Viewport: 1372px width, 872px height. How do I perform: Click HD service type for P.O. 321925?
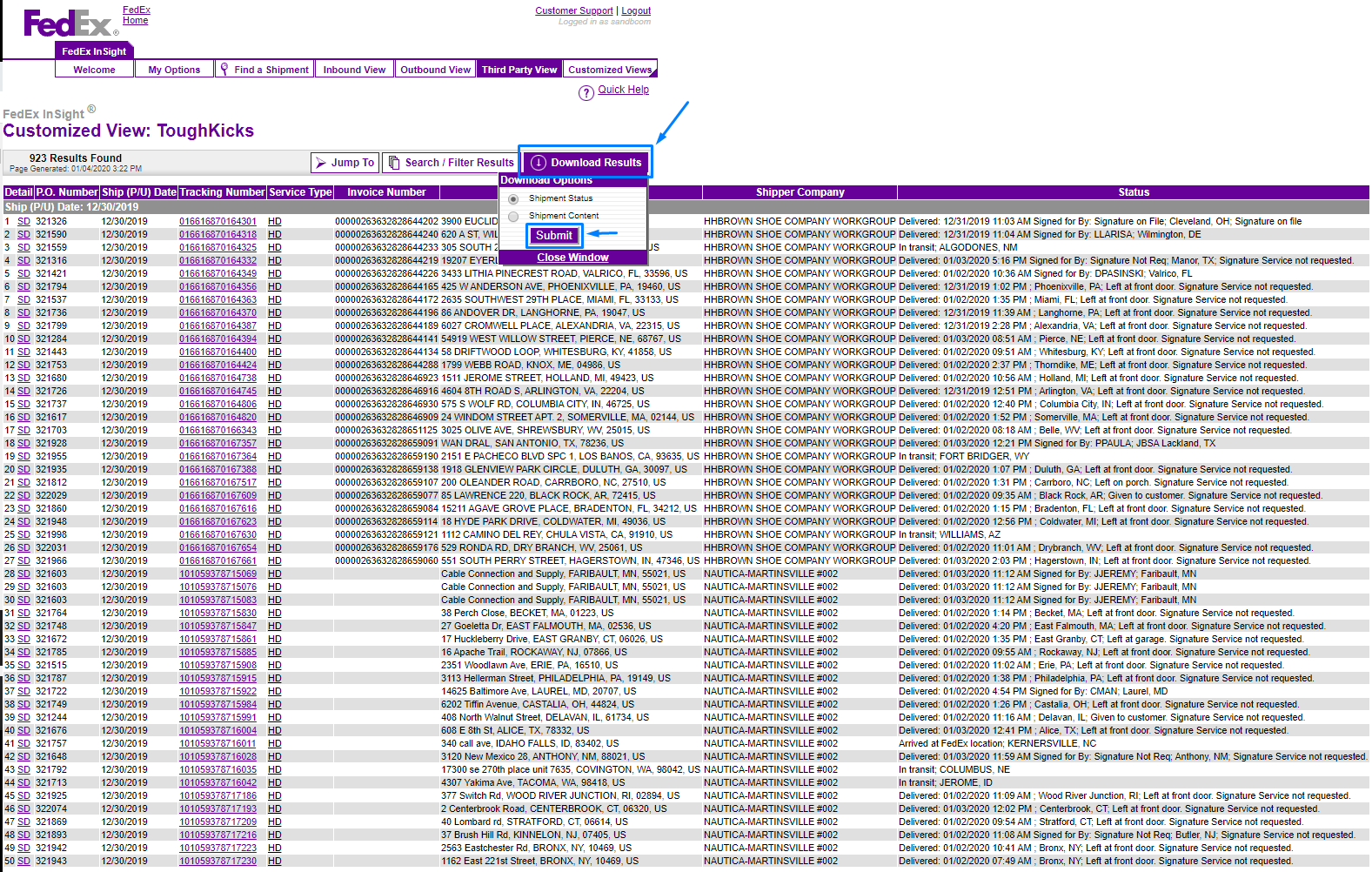pyautogui.click(x=275, y=796)
